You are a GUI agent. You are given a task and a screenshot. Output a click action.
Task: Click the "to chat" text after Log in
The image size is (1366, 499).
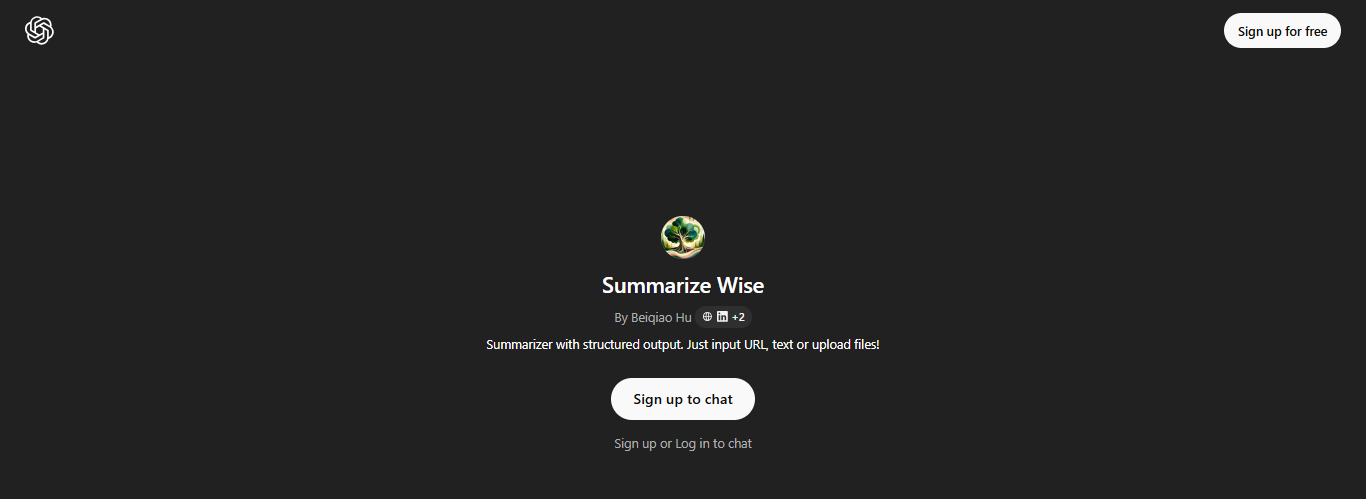(x=733, y=443)
